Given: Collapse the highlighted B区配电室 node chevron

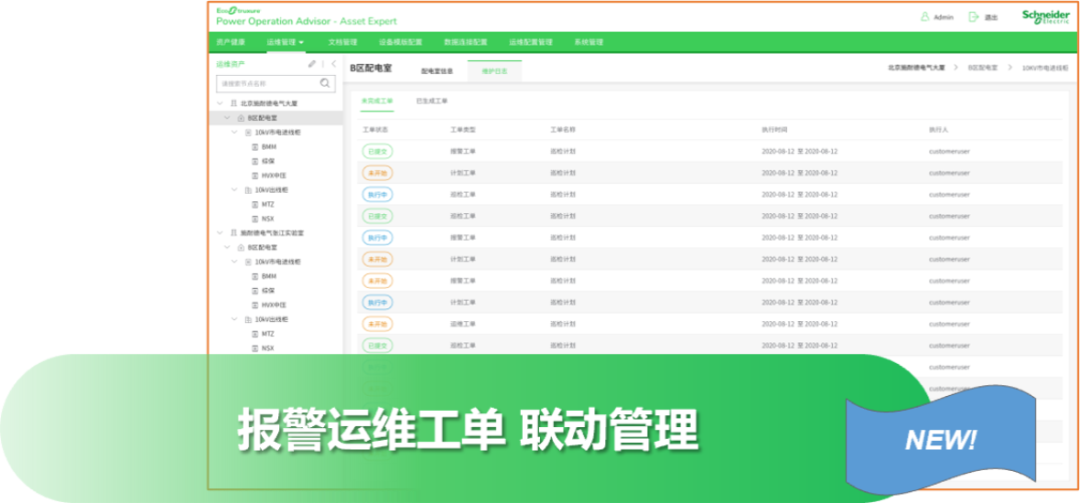Looking at the screenshot, I should click(227, 118).
